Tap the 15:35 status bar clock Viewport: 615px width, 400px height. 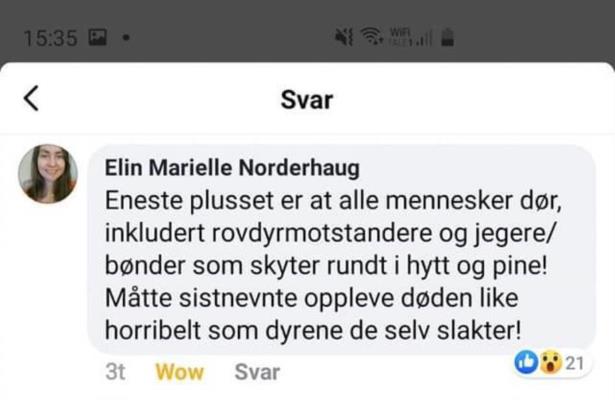tap(50, 38)
